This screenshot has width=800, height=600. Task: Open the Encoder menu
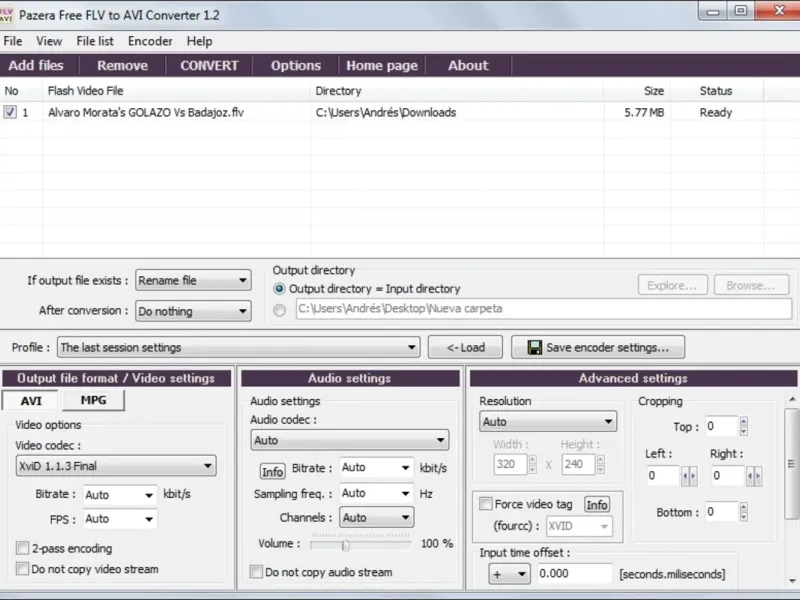pos(150,41)
